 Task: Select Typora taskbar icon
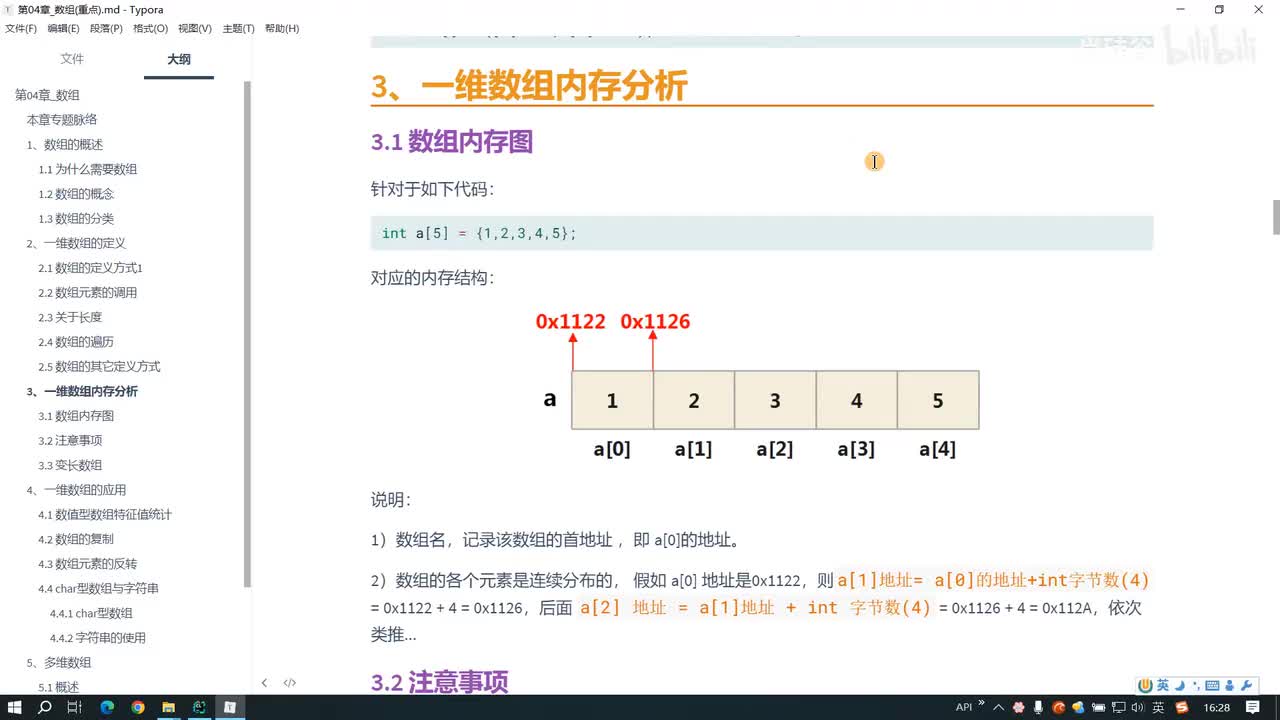tap(230, 707)
